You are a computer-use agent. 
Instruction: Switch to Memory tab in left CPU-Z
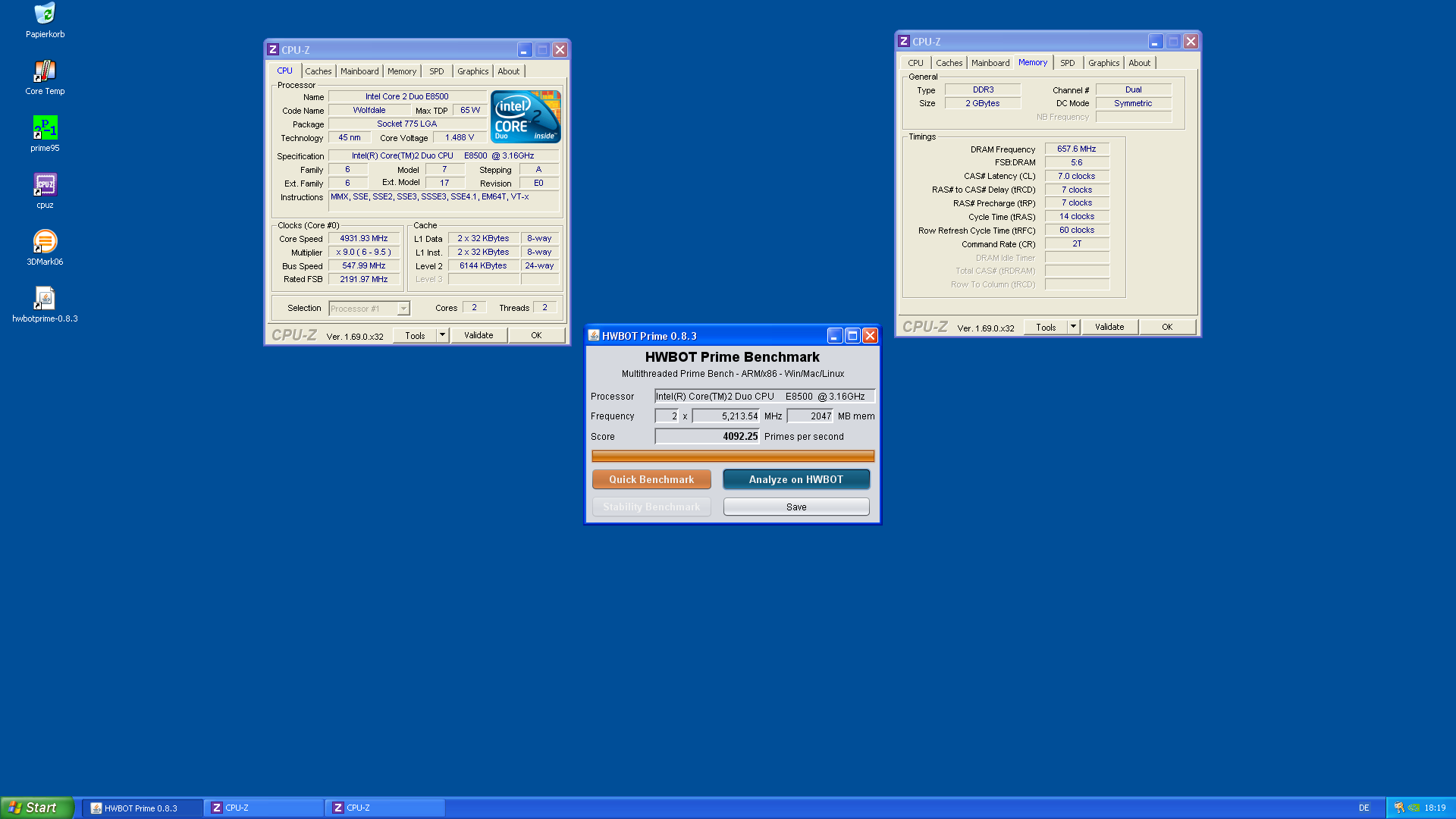coord(402,71)
